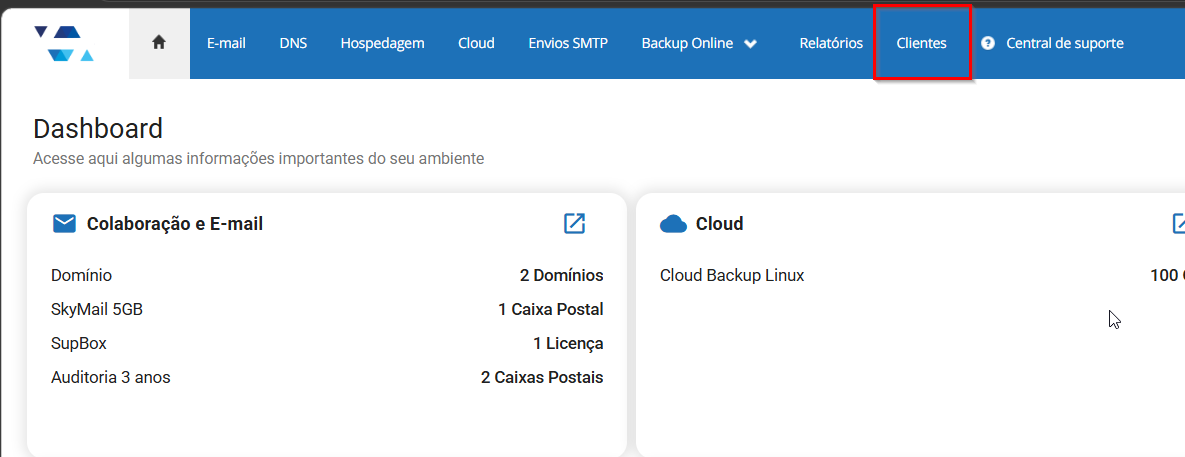
Task: Go to Hospedagem section
Action: (382, 43)
